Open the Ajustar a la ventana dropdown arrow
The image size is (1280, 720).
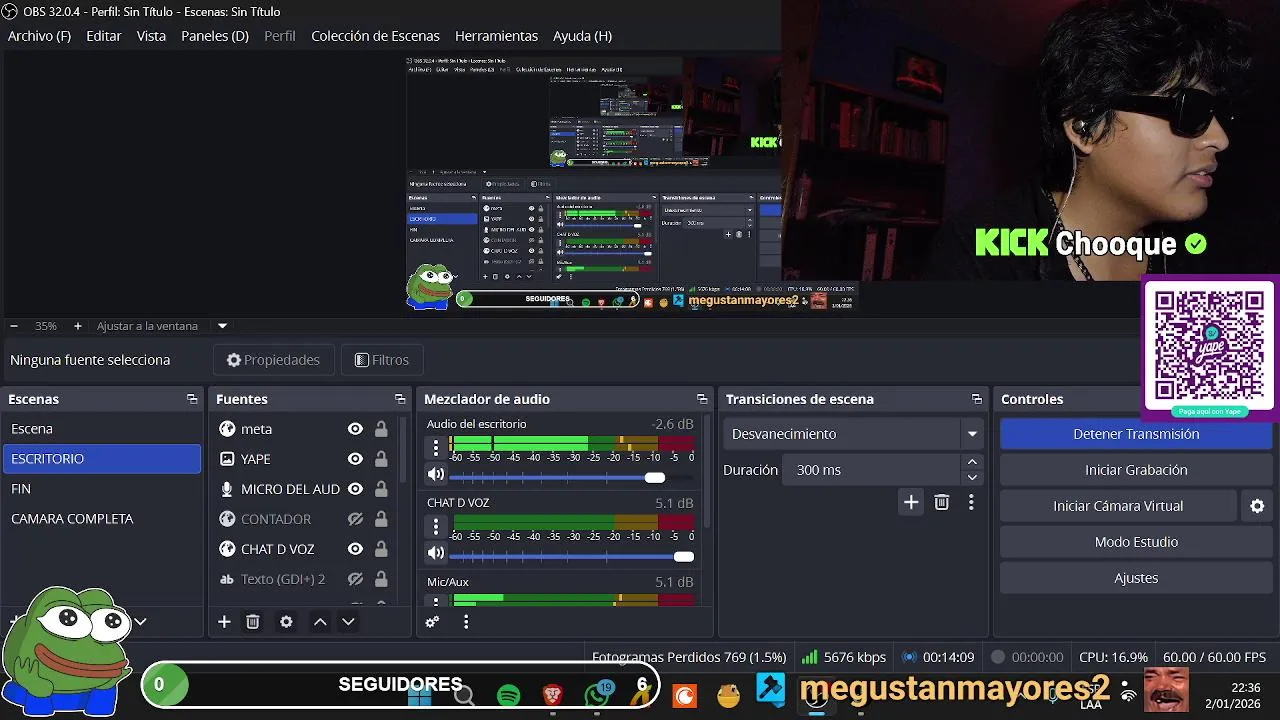pyautogui.click(x=222, y=326)
